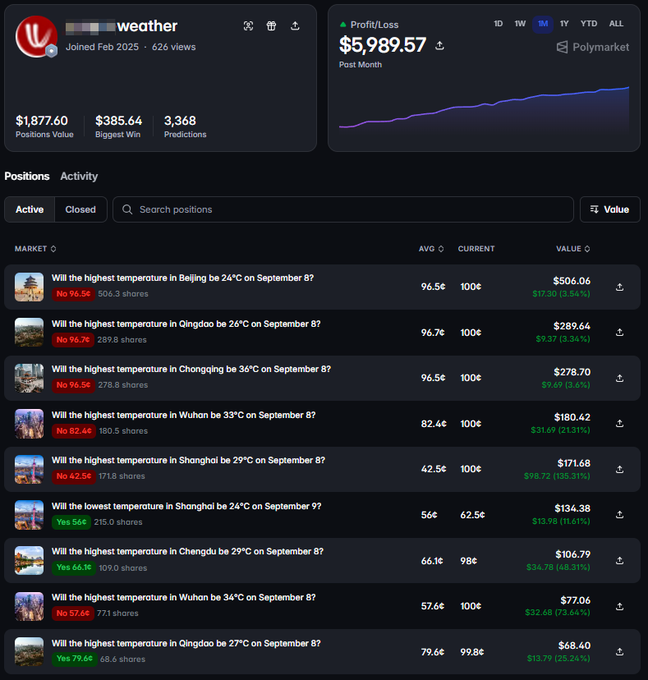Click the CURRENT column header
Screen dimensions: 648x680
pos(476,249)
